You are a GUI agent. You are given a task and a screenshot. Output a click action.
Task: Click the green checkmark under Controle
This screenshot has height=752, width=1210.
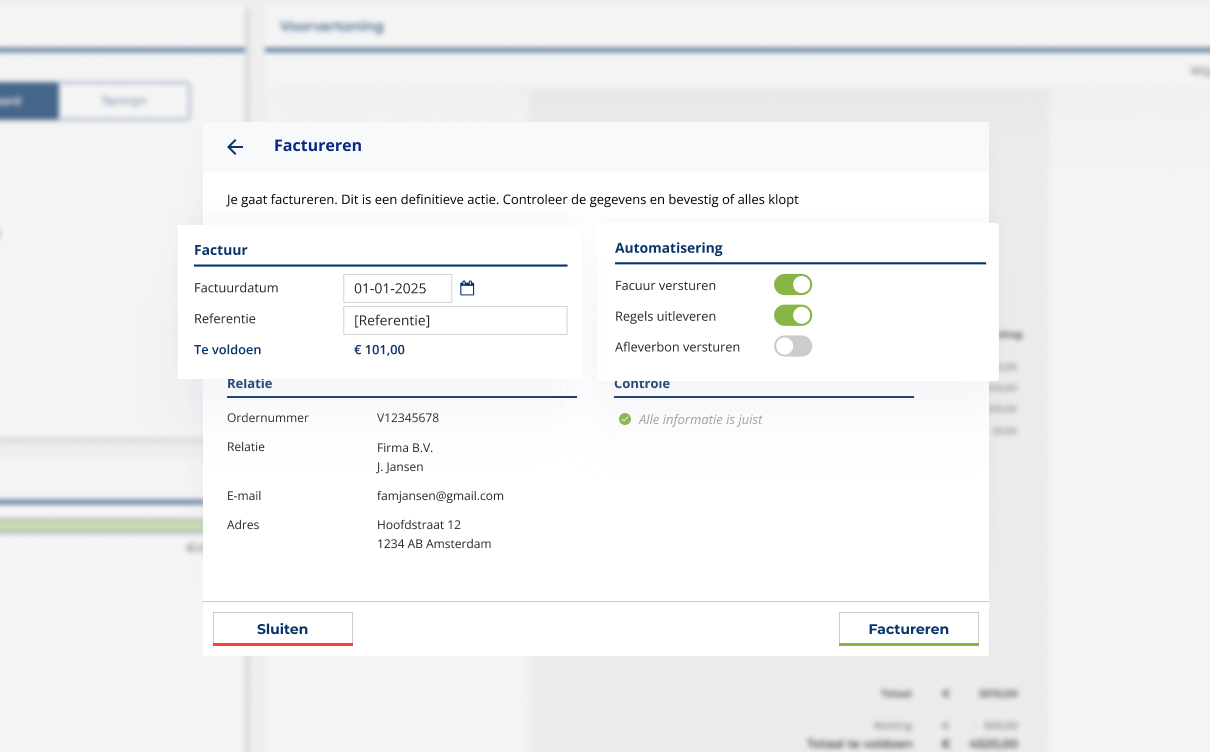tap(625, 420)
